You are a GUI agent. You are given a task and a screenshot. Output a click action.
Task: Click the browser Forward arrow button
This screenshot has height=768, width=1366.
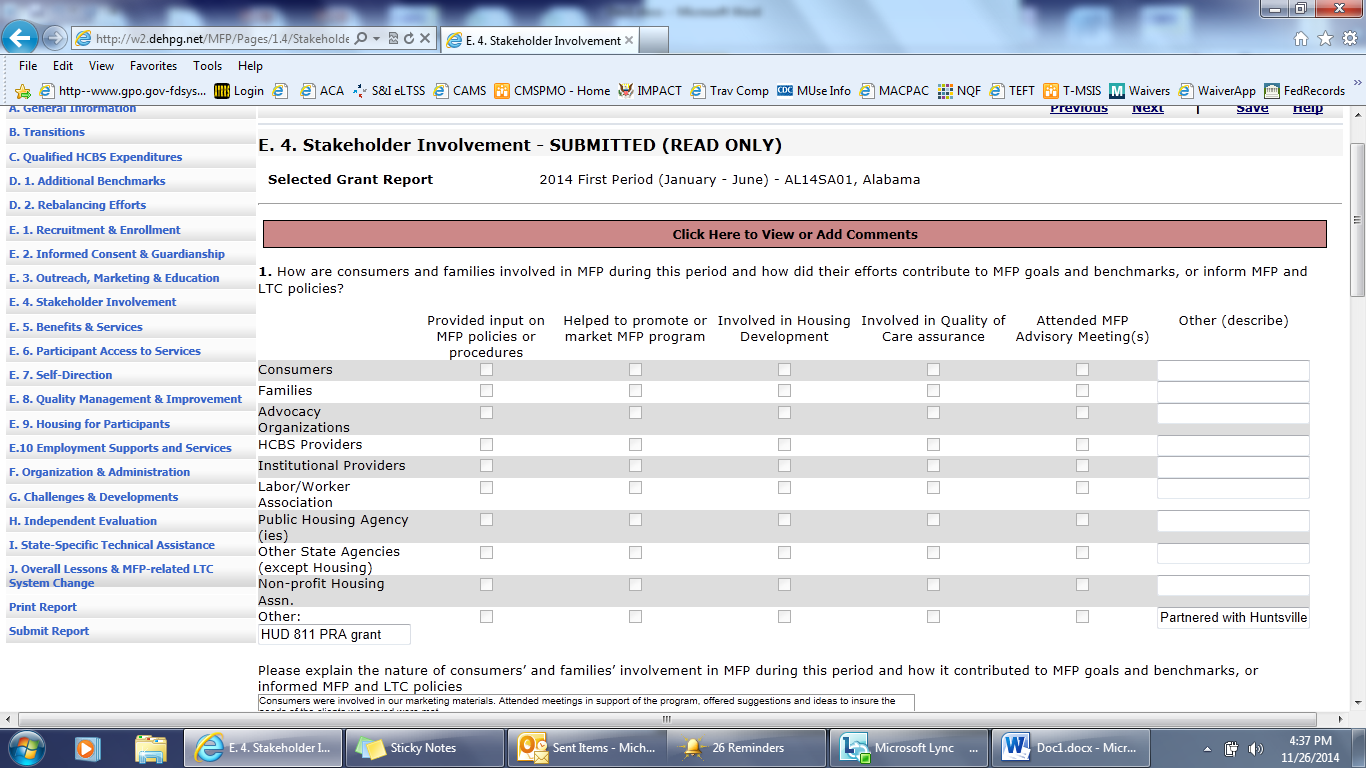[54, 38]
